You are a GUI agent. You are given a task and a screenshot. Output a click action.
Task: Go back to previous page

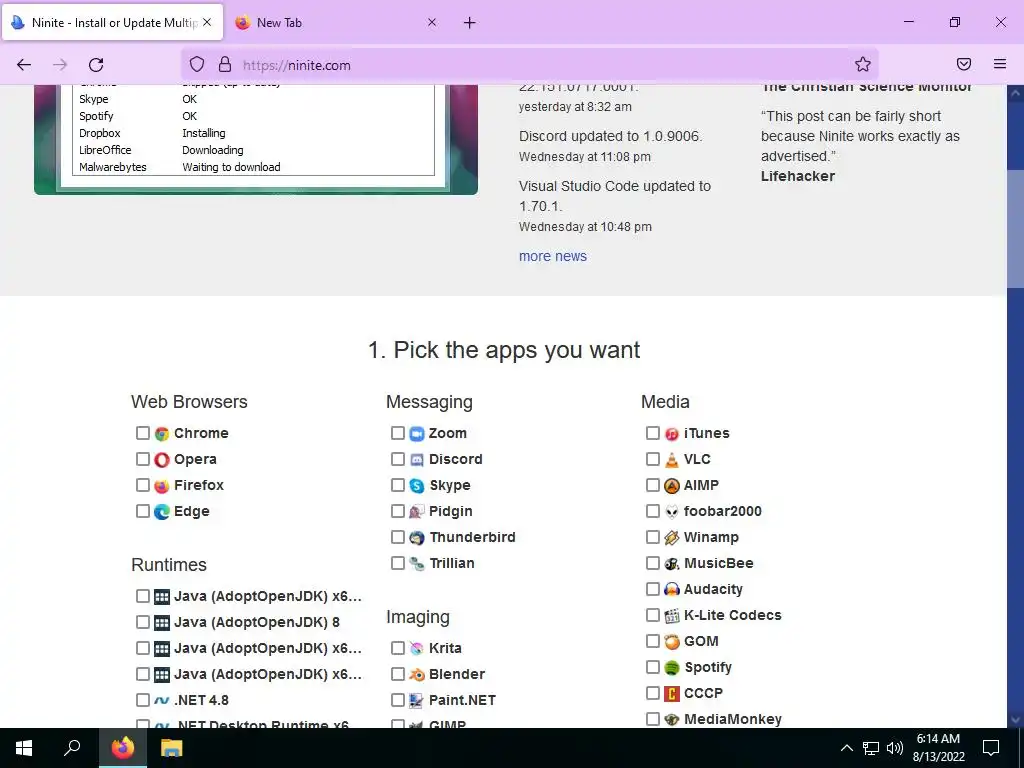coord(24,65)
